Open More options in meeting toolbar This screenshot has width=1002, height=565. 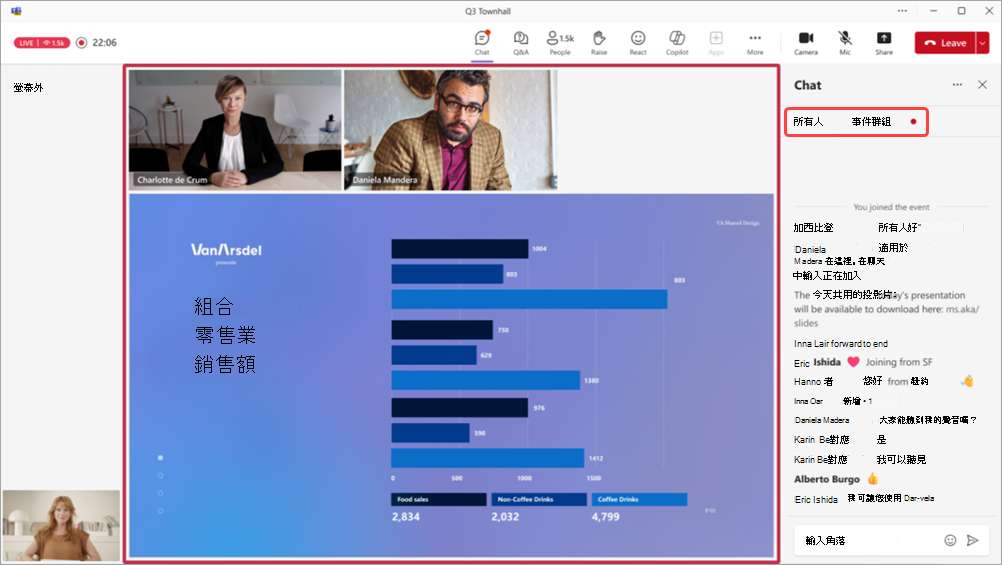755,43
